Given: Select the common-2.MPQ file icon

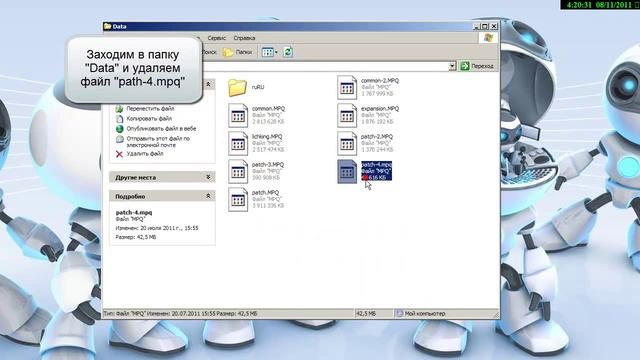Looking at the screenshot, I should coord(347,87).
